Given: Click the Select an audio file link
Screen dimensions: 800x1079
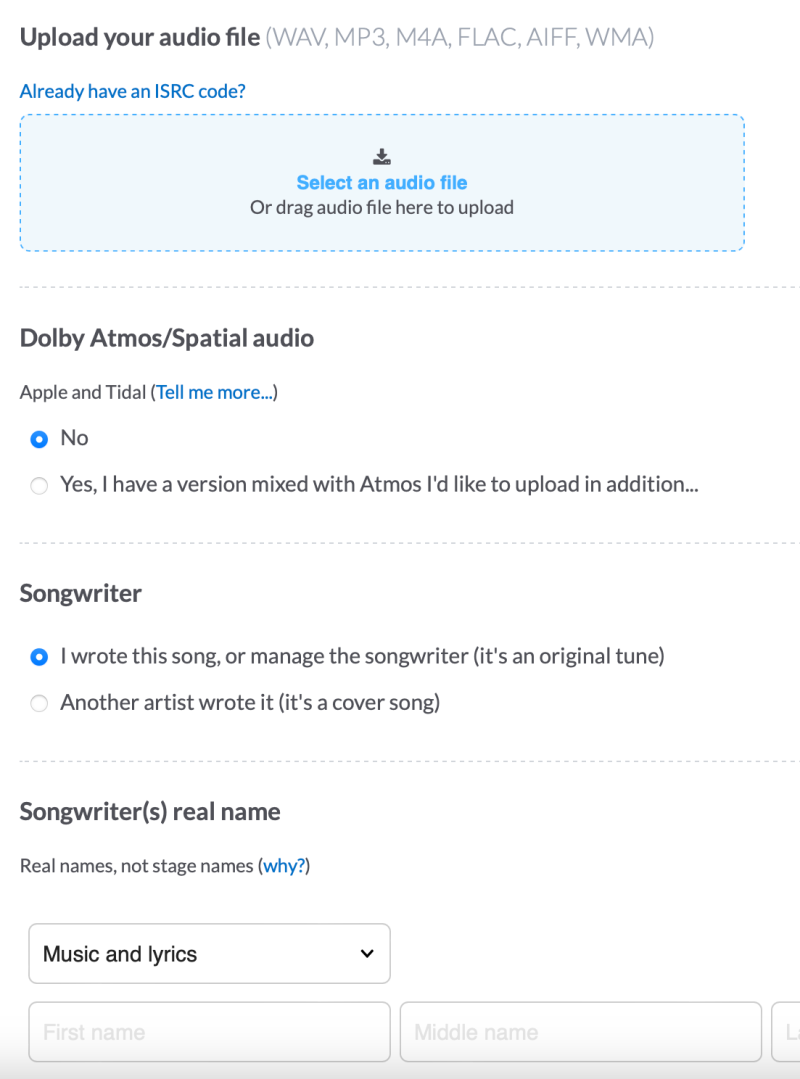Looking at the screenshot, I should pos(382,183).
